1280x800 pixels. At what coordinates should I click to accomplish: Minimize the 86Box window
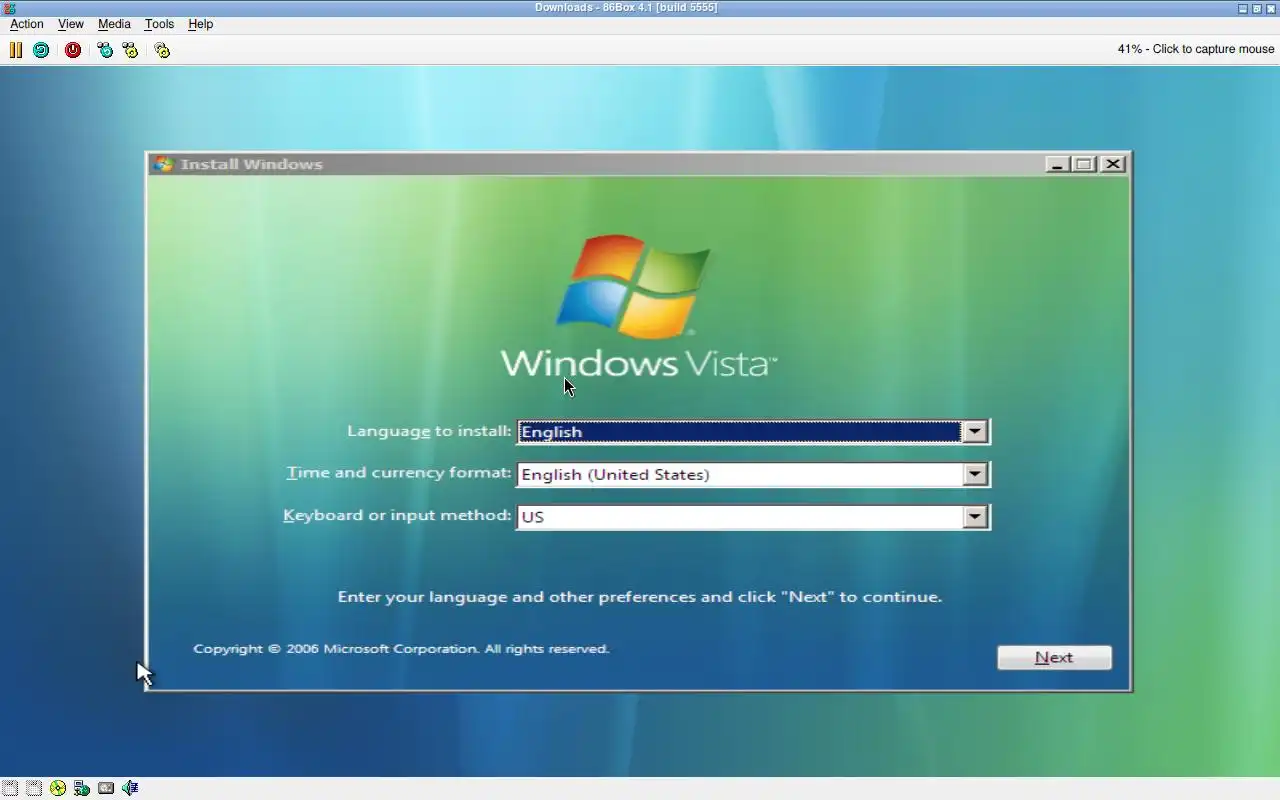1243,8
